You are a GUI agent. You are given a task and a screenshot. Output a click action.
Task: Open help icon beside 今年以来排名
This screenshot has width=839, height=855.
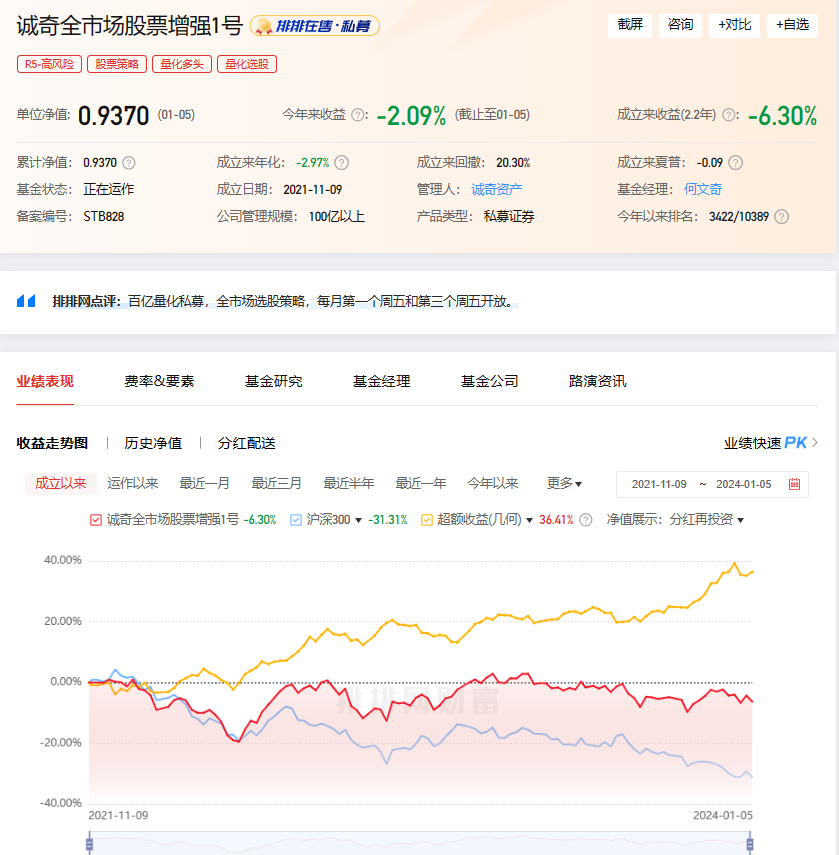pyautogui.click(x=781, y=216)
